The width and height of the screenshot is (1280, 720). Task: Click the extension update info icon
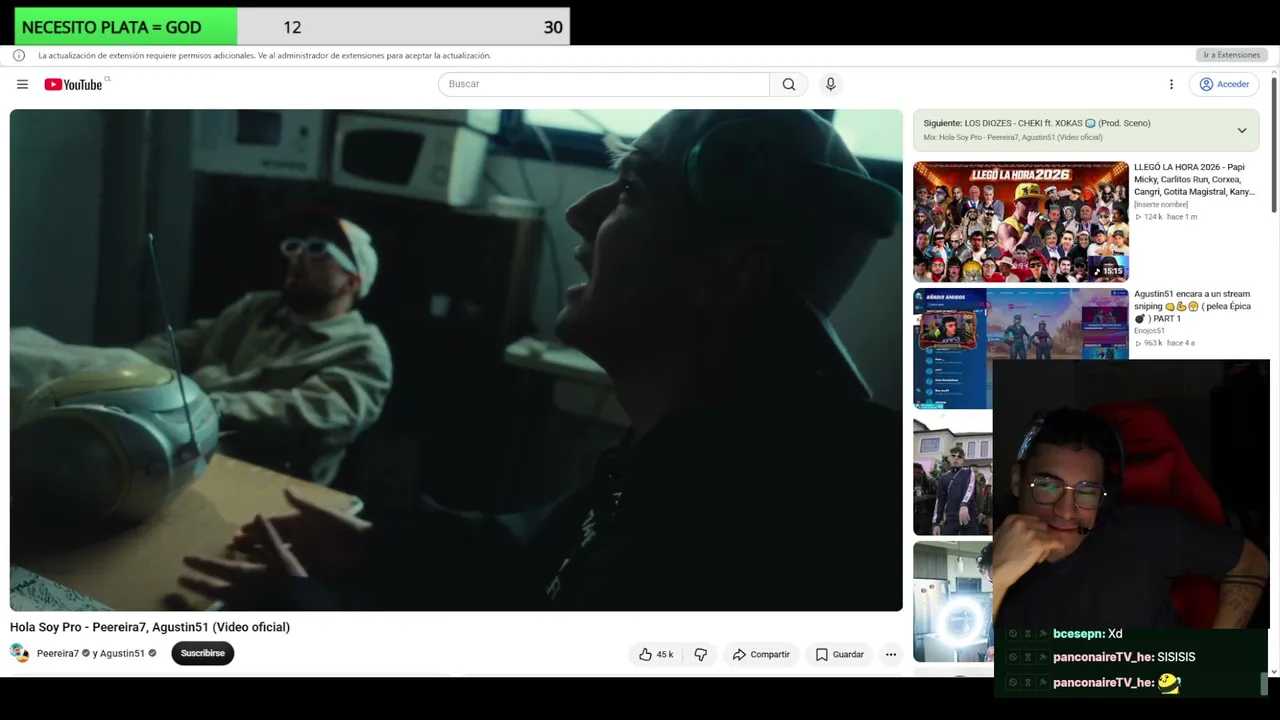(19, 56)
